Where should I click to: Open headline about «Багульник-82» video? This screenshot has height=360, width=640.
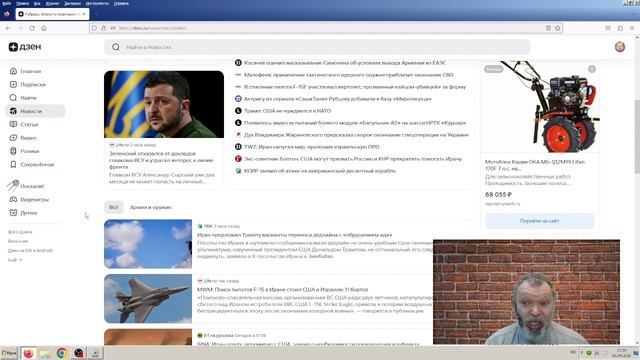[x=355, y=123]
